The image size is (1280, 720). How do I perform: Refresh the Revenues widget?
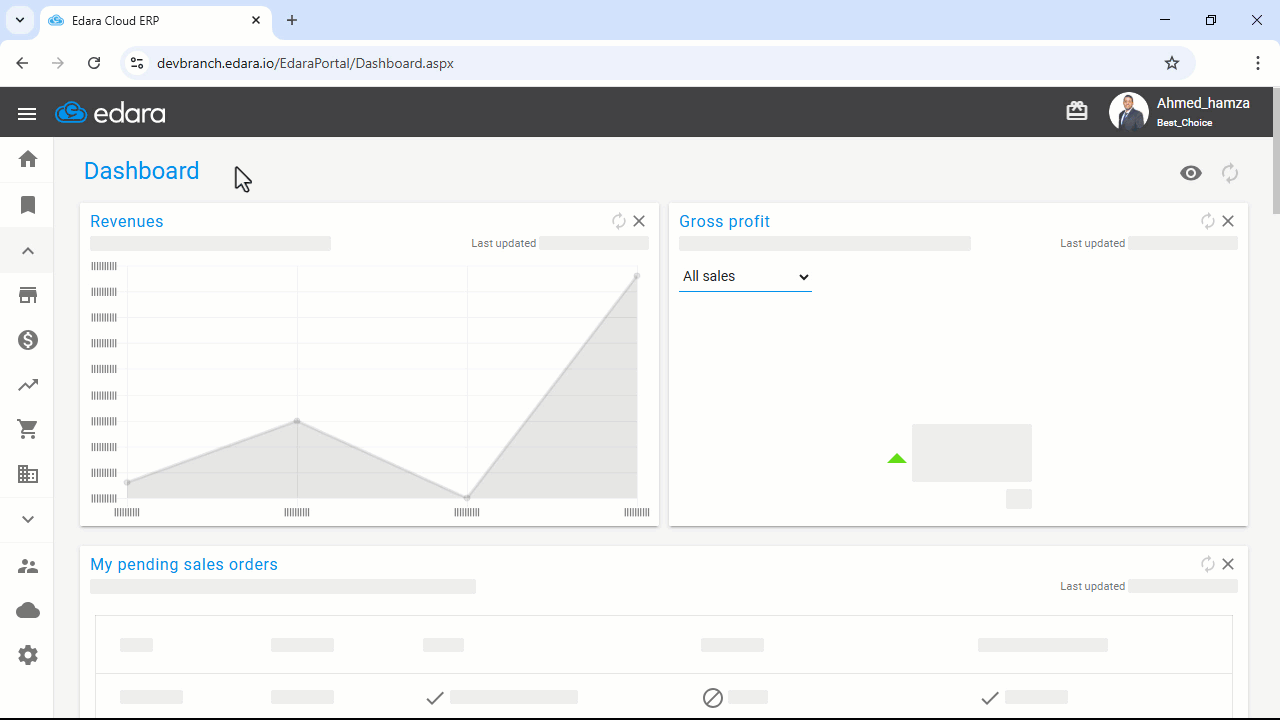619,221
